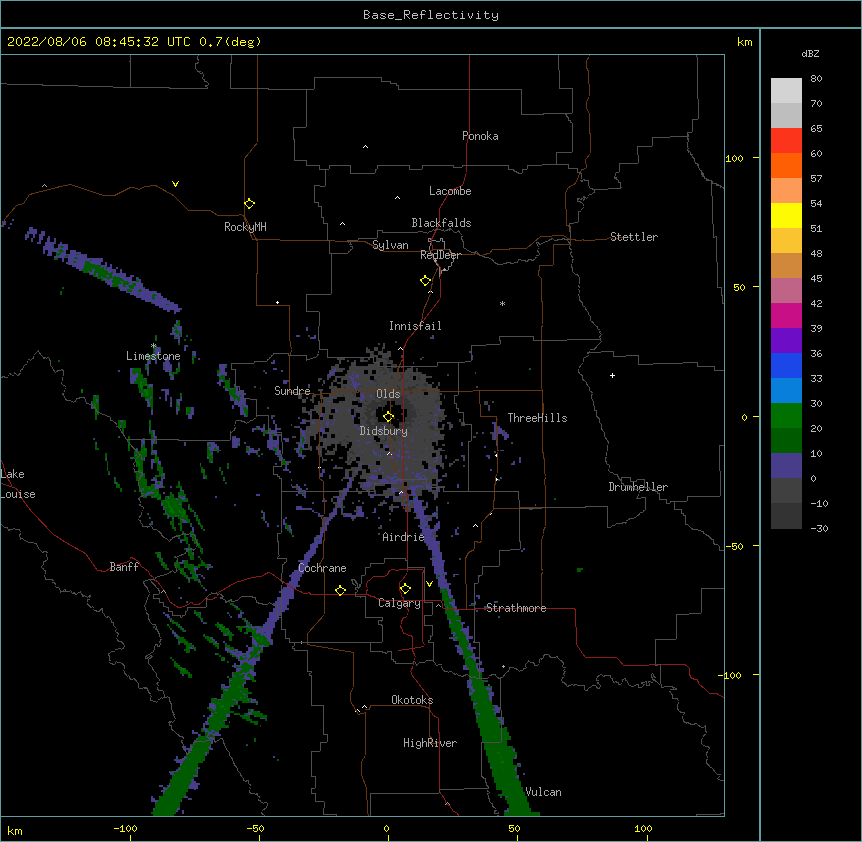Click the Airdrie city label
Viewport: 862px width, 842px height.
coord(404,537)
